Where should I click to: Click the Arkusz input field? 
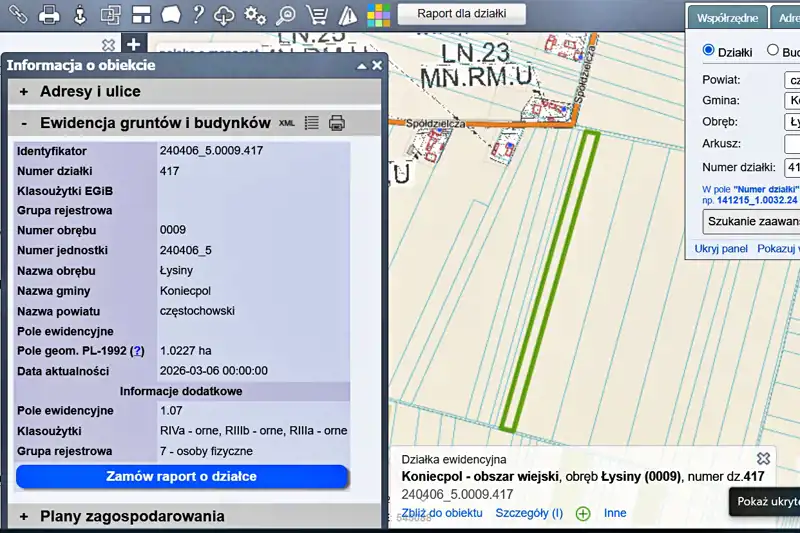click(x=792, y=144)
